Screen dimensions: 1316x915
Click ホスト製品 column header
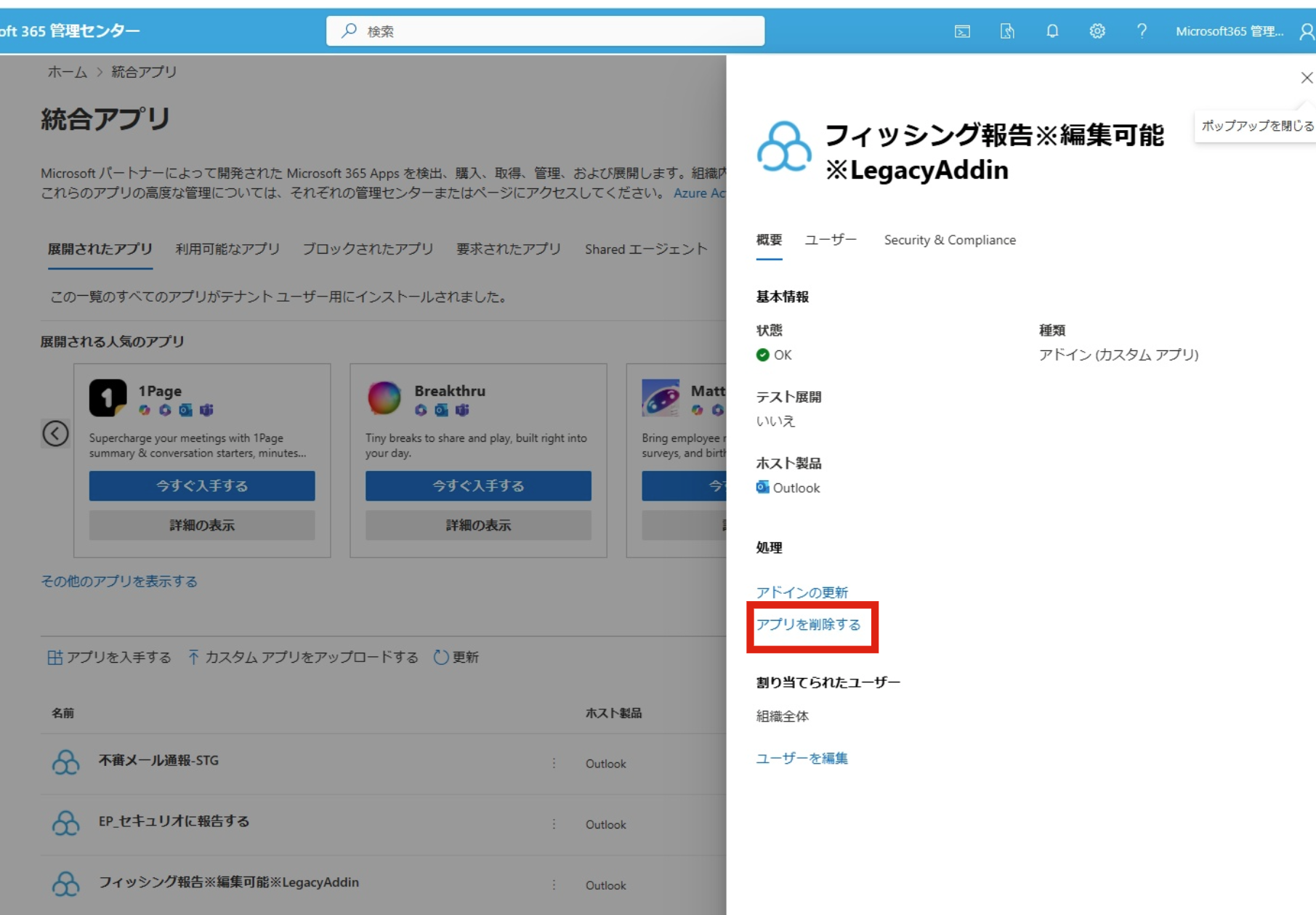coord(613,713)
